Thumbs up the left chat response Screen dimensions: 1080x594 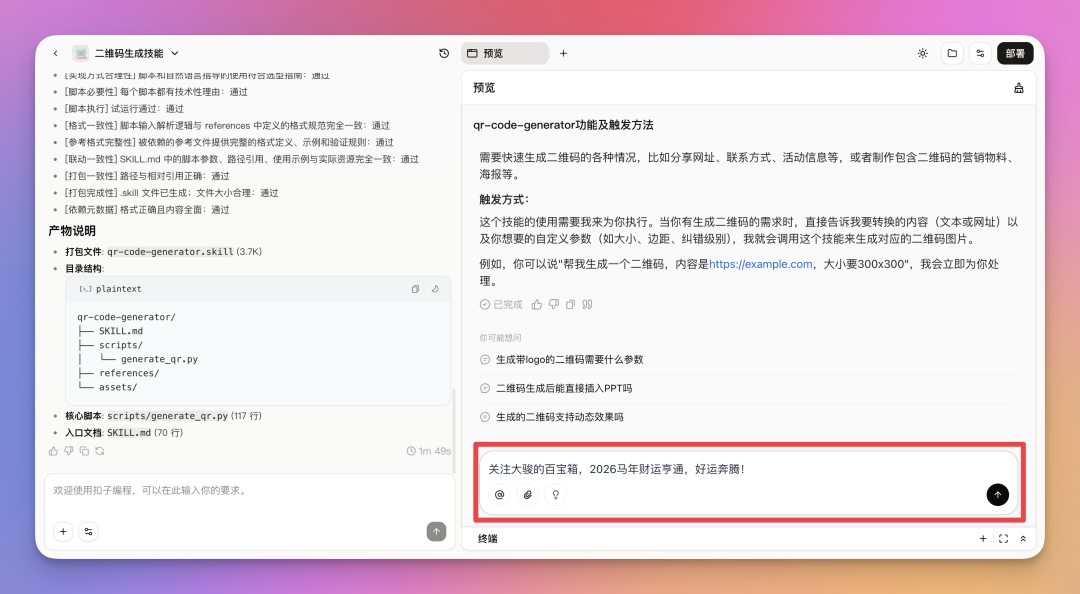[x=54, y=451]
